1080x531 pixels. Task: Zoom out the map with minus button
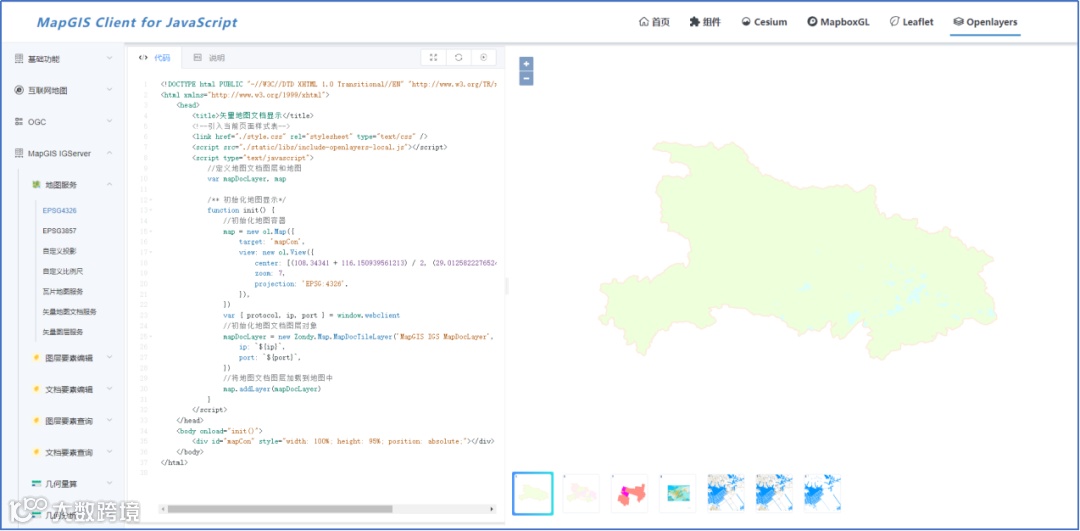[526, 79]
